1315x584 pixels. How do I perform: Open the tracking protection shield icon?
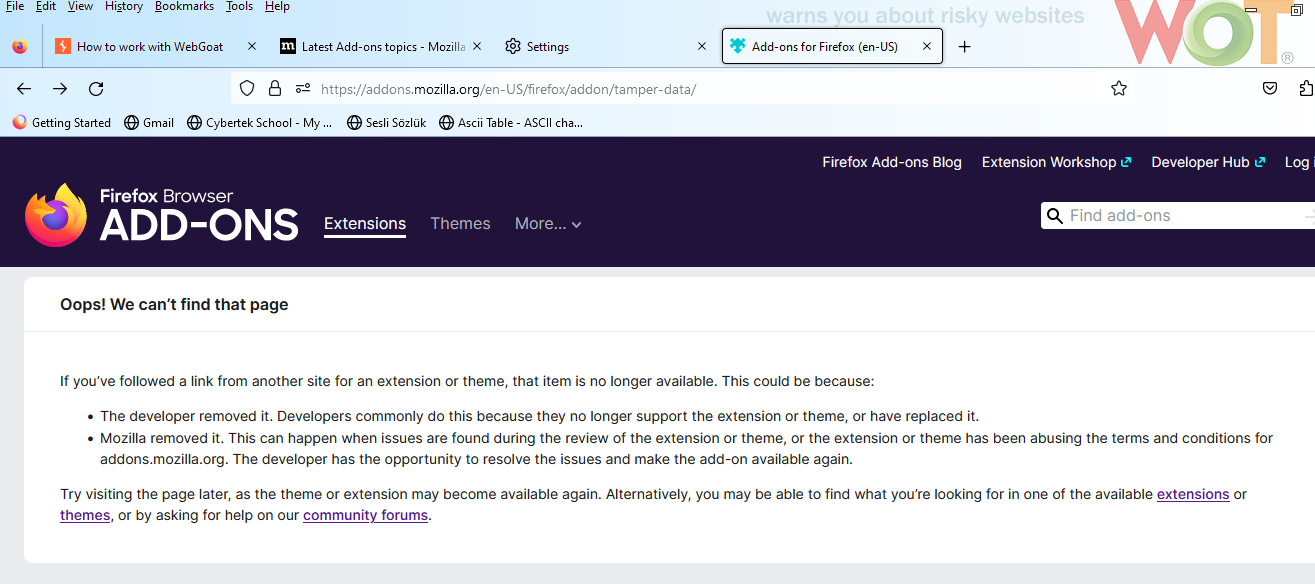click(x=247, y=88)
